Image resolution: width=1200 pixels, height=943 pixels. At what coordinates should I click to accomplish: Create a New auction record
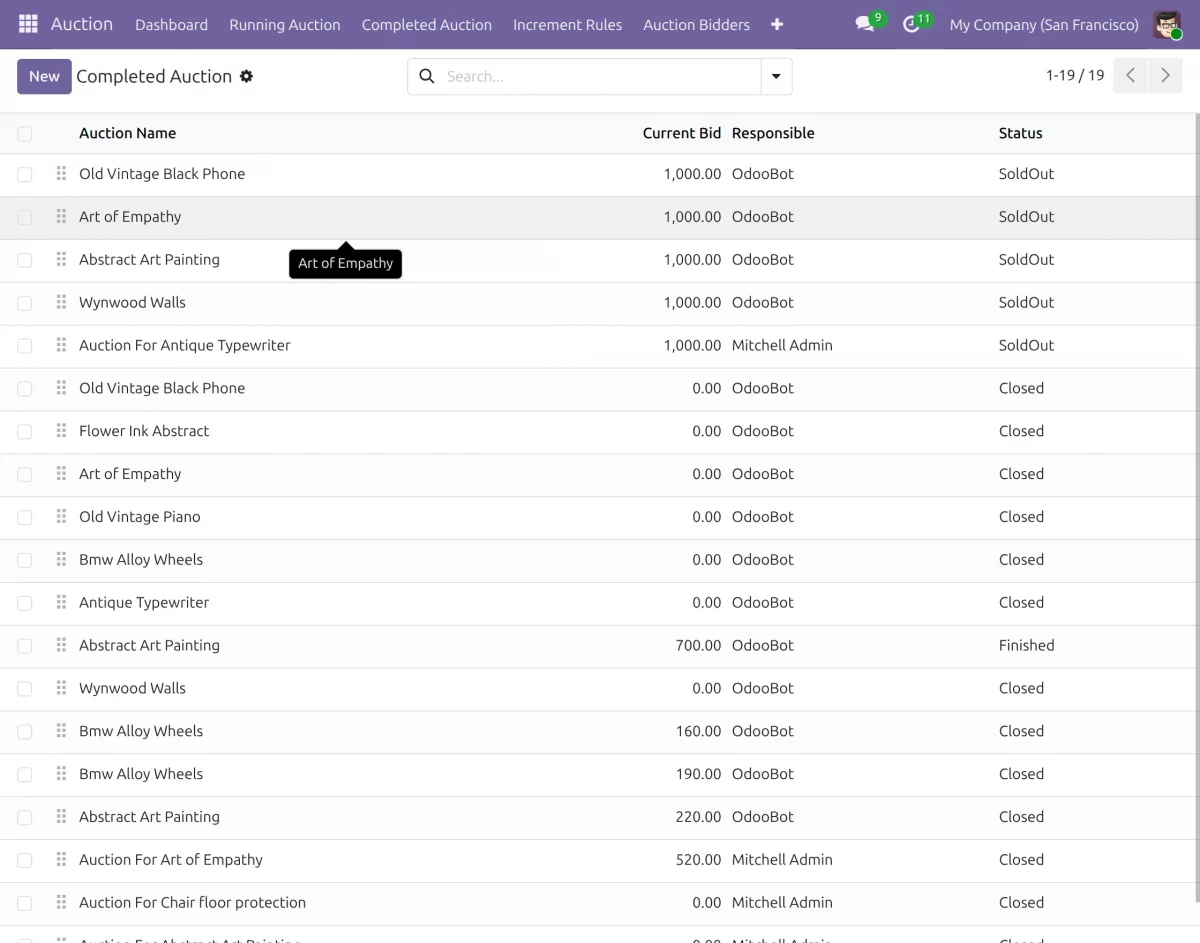pyautogui.click(x=44, y=76)
